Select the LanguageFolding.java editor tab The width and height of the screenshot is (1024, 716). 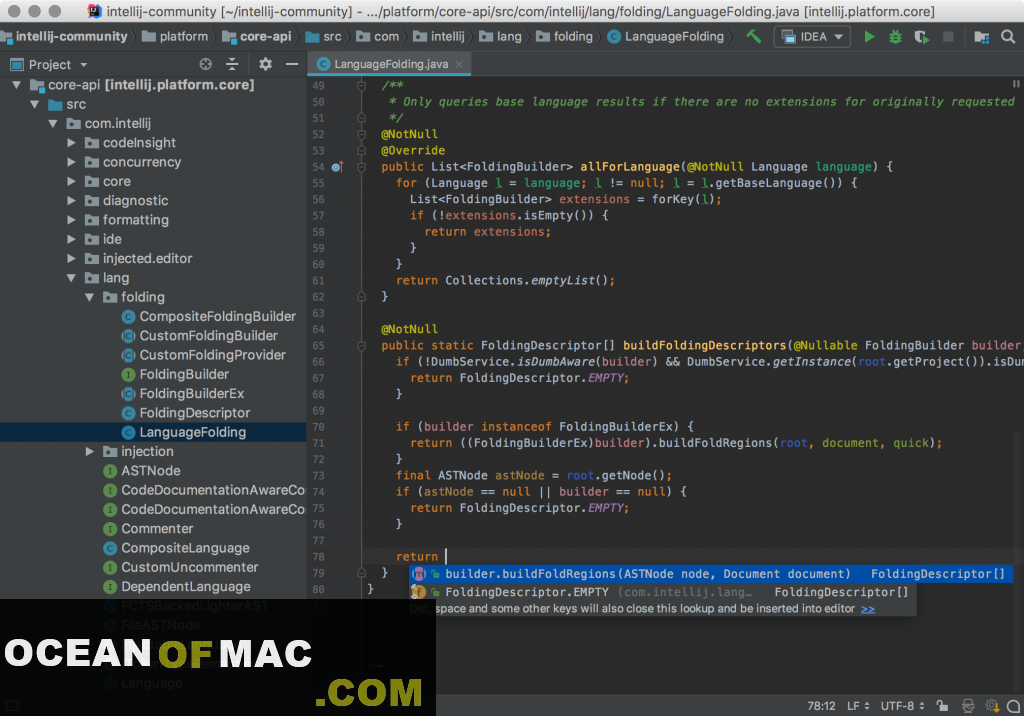(x=391, y=64)
